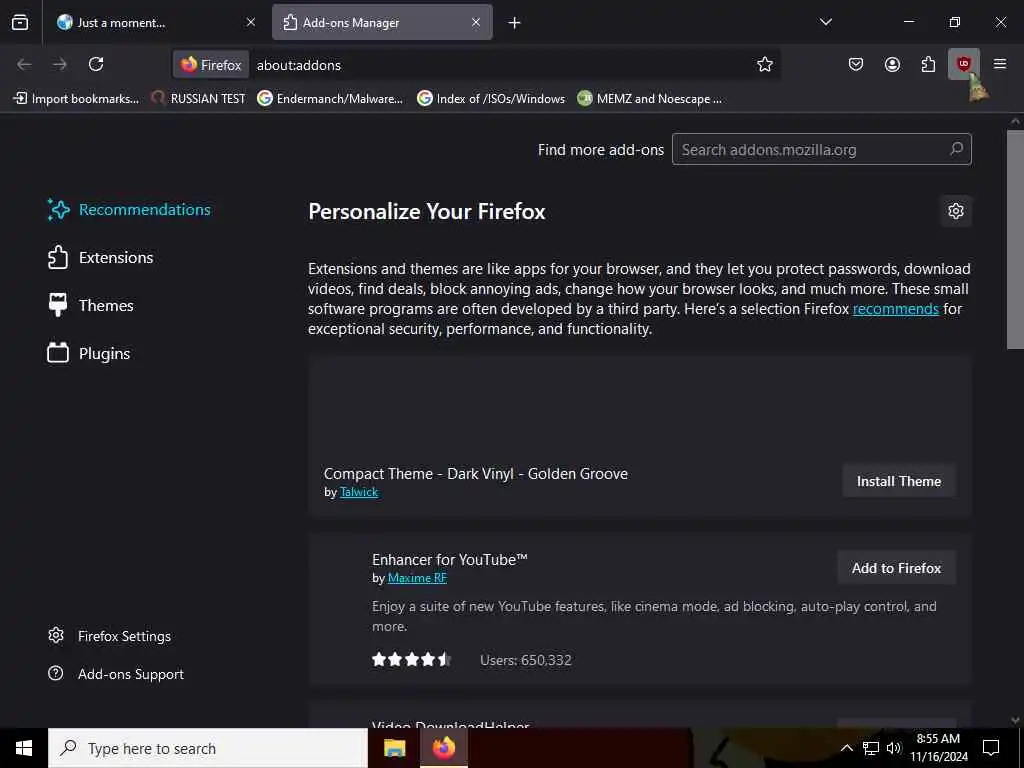Reload the current page
The width and height of the screenshot is (1024, 768).
pos(96,64)
